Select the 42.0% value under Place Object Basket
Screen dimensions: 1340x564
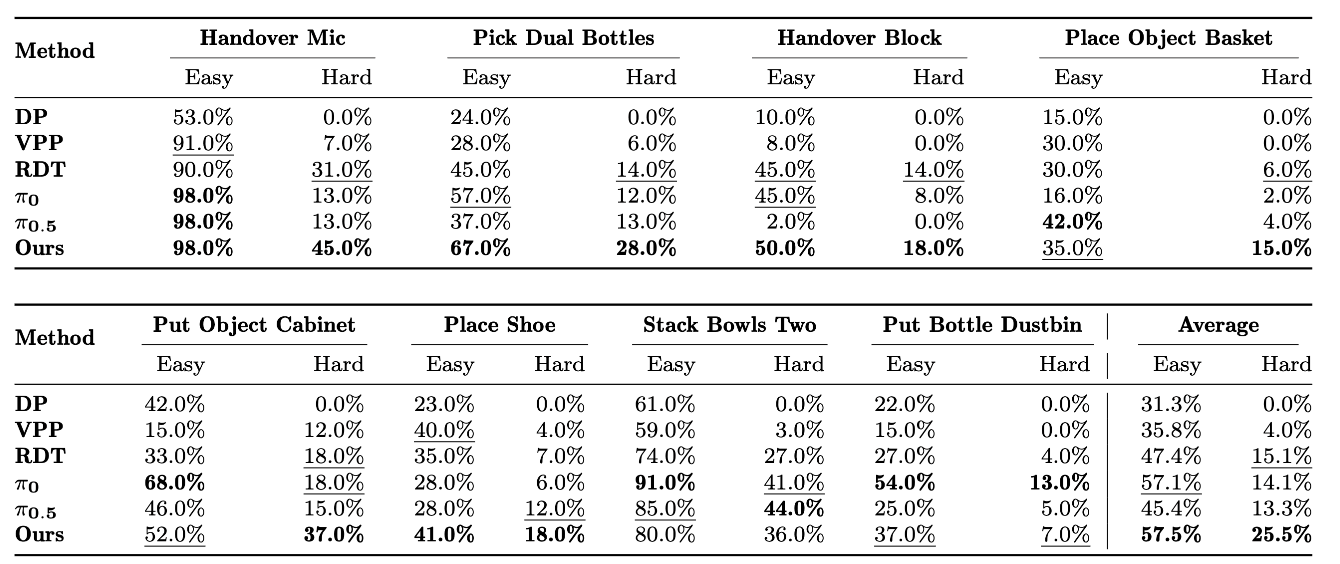[x=1072, y=222]
